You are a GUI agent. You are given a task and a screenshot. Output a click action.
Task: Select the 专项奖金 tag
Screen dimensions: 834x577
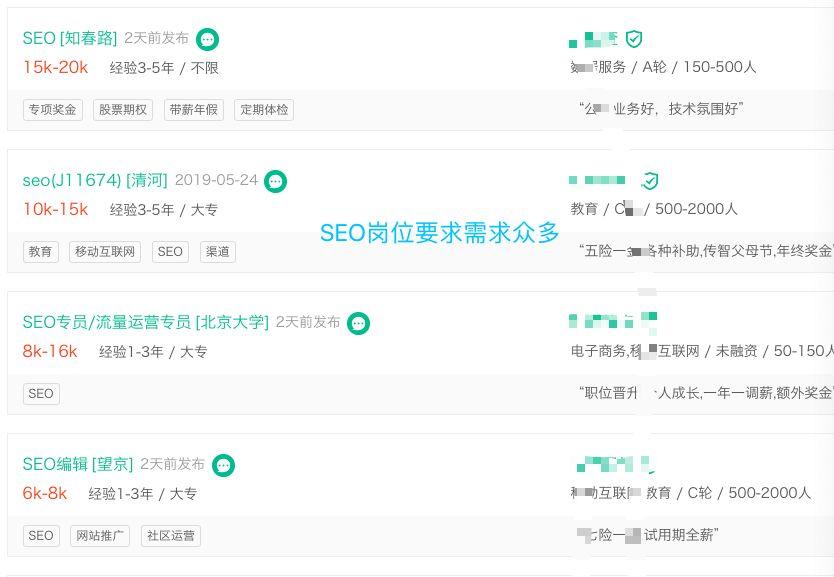[x=53, y=110]
